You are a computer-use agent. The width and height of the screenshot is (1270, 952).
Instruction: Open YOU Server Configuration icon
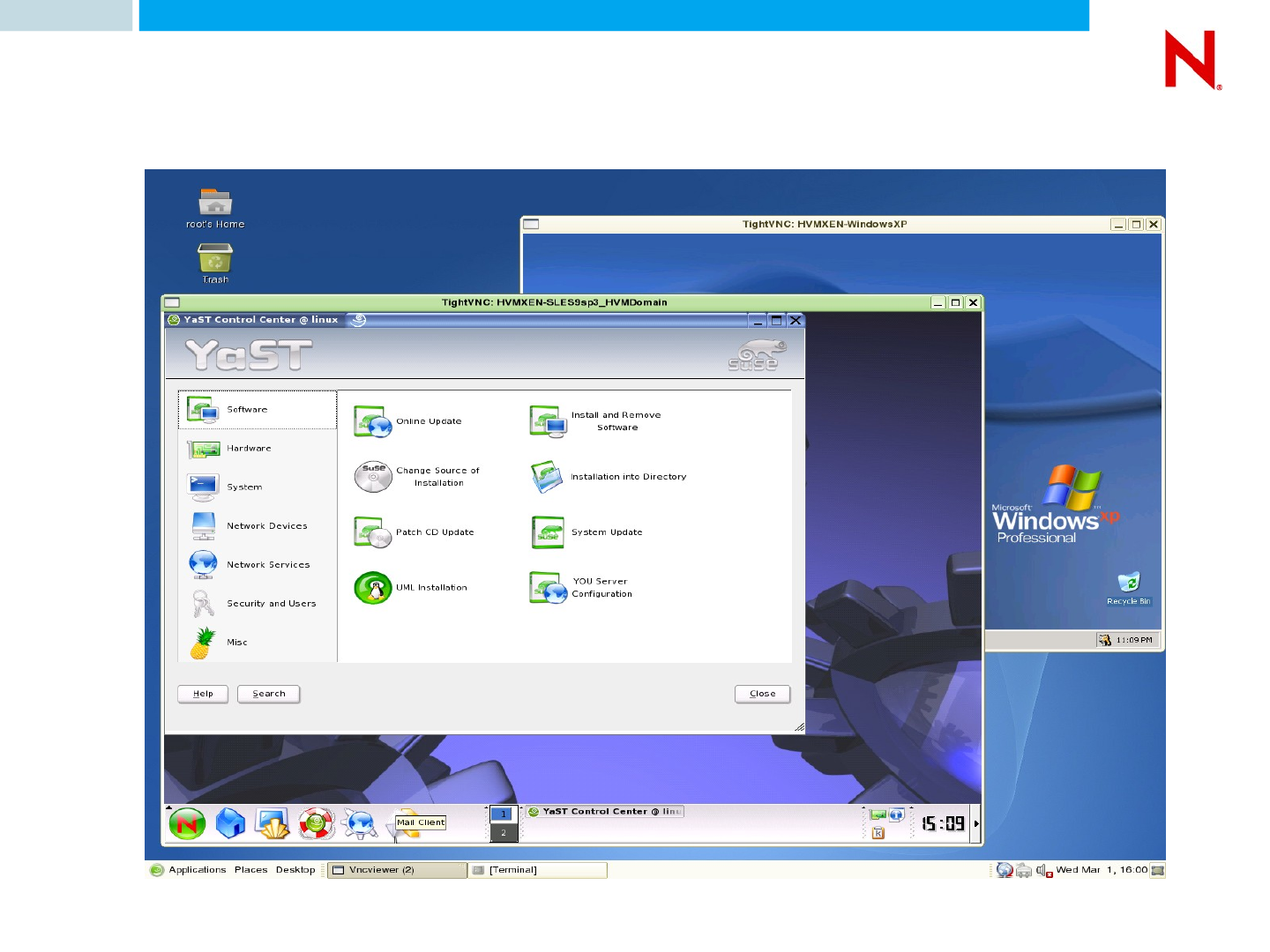548,588
